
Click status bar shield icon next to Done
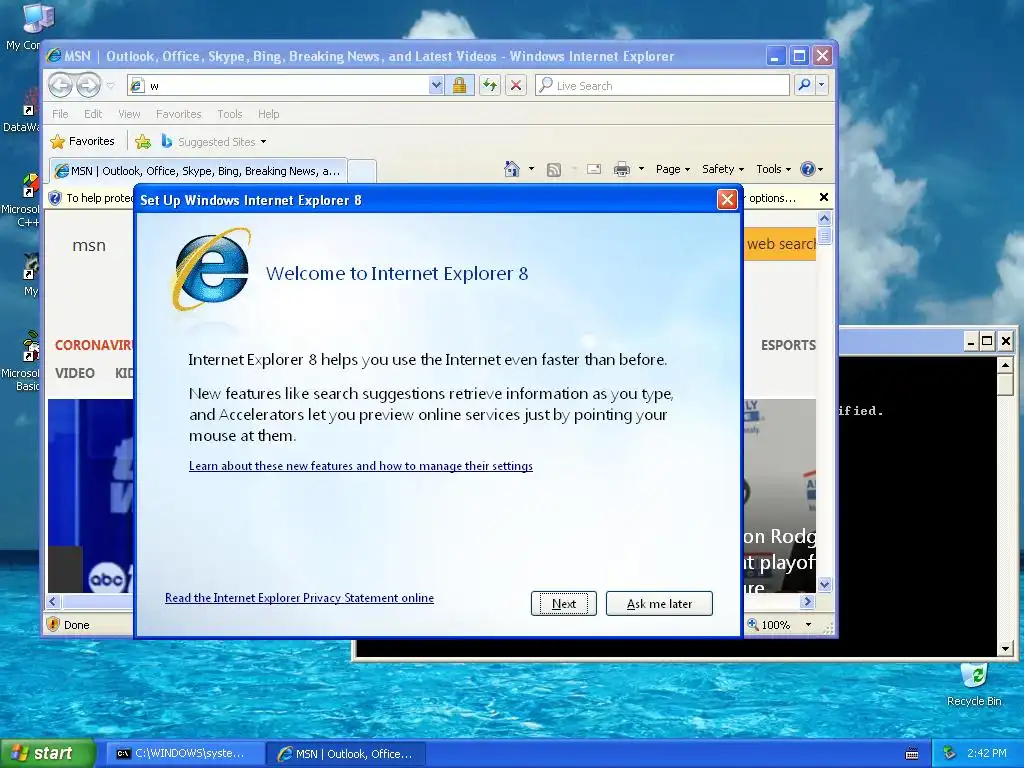point(54,624)
